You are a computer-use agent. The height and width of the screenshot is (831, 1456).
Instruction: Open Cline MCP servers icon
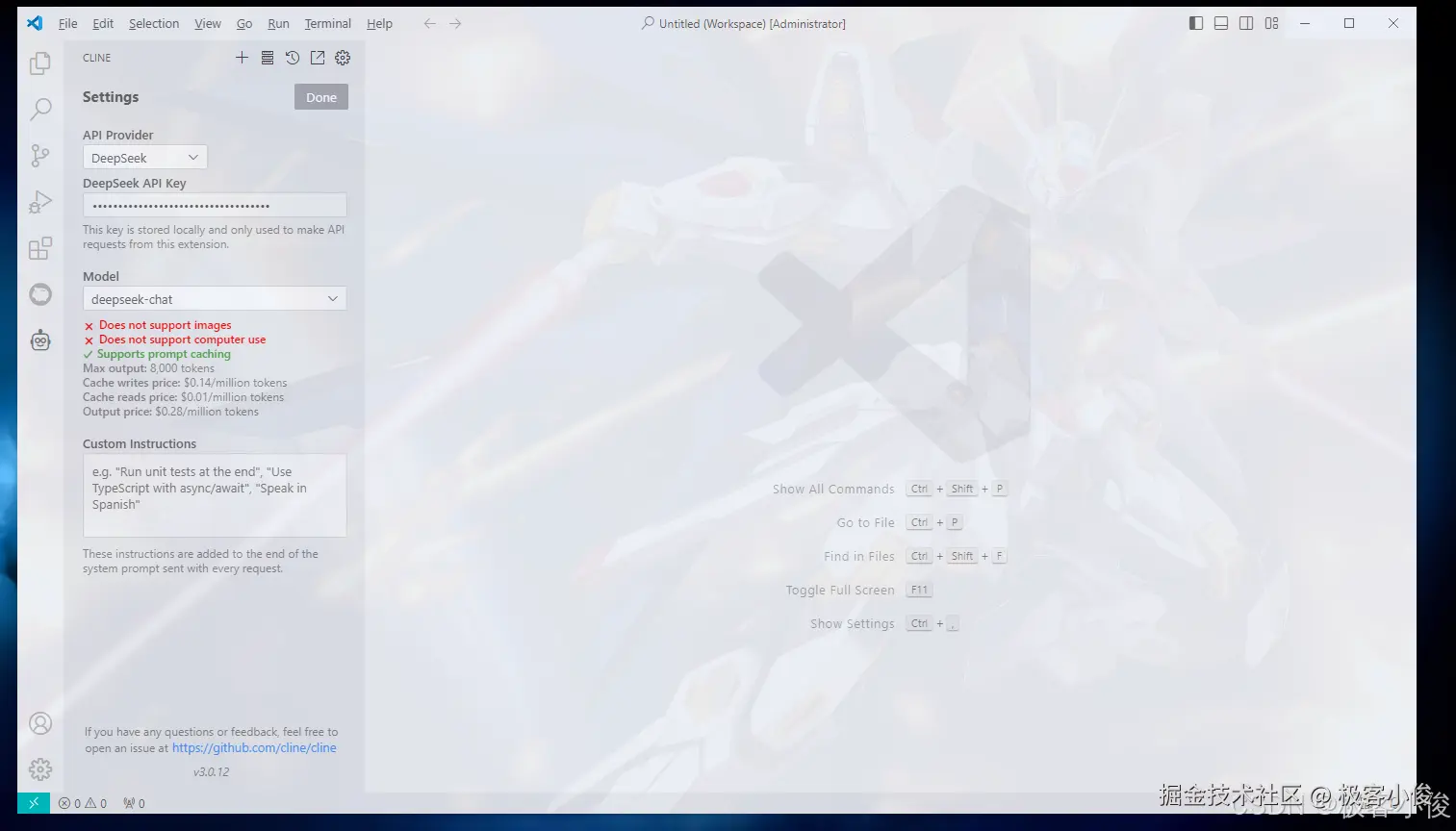tap(268, 58)
